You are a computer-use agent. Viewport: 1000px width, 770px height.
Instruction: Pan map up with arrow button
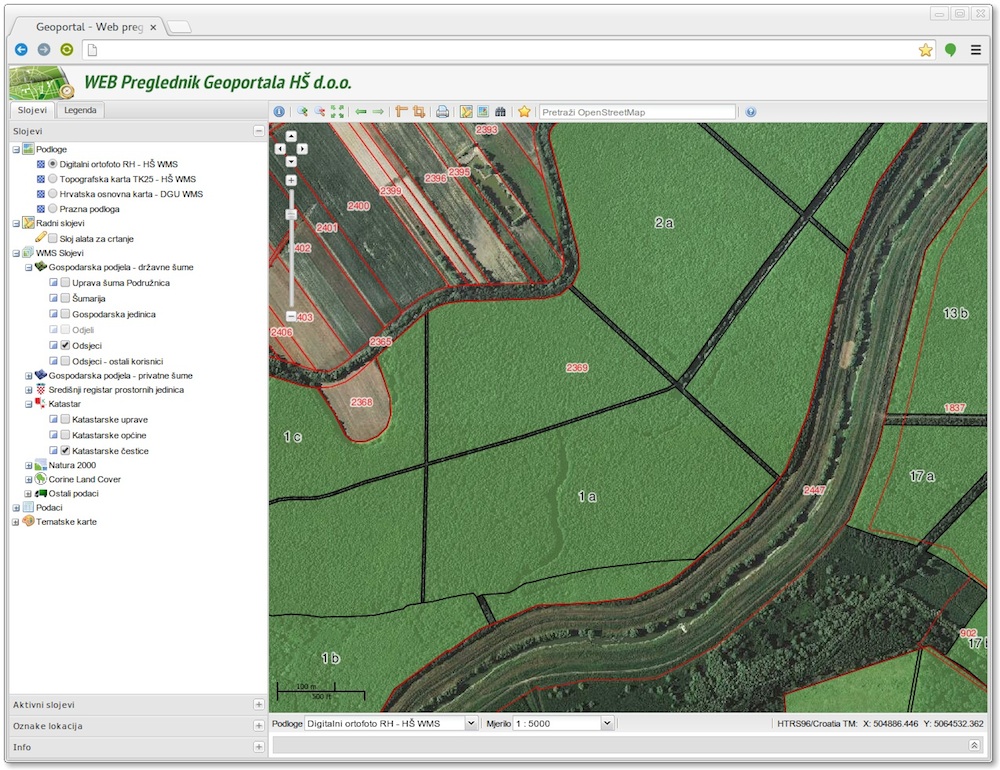click(291, 135)
